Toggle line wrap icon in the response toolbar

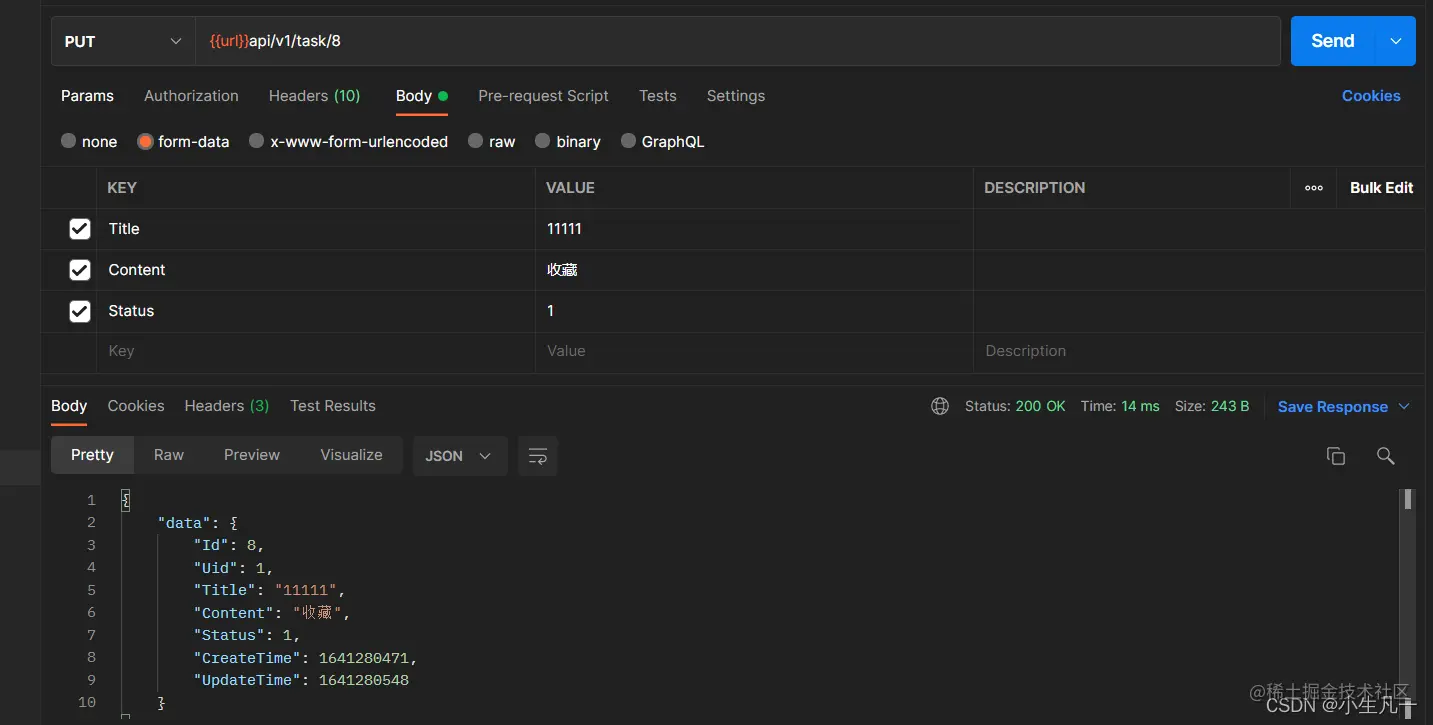pyautogui.click(x=538, y=456)
